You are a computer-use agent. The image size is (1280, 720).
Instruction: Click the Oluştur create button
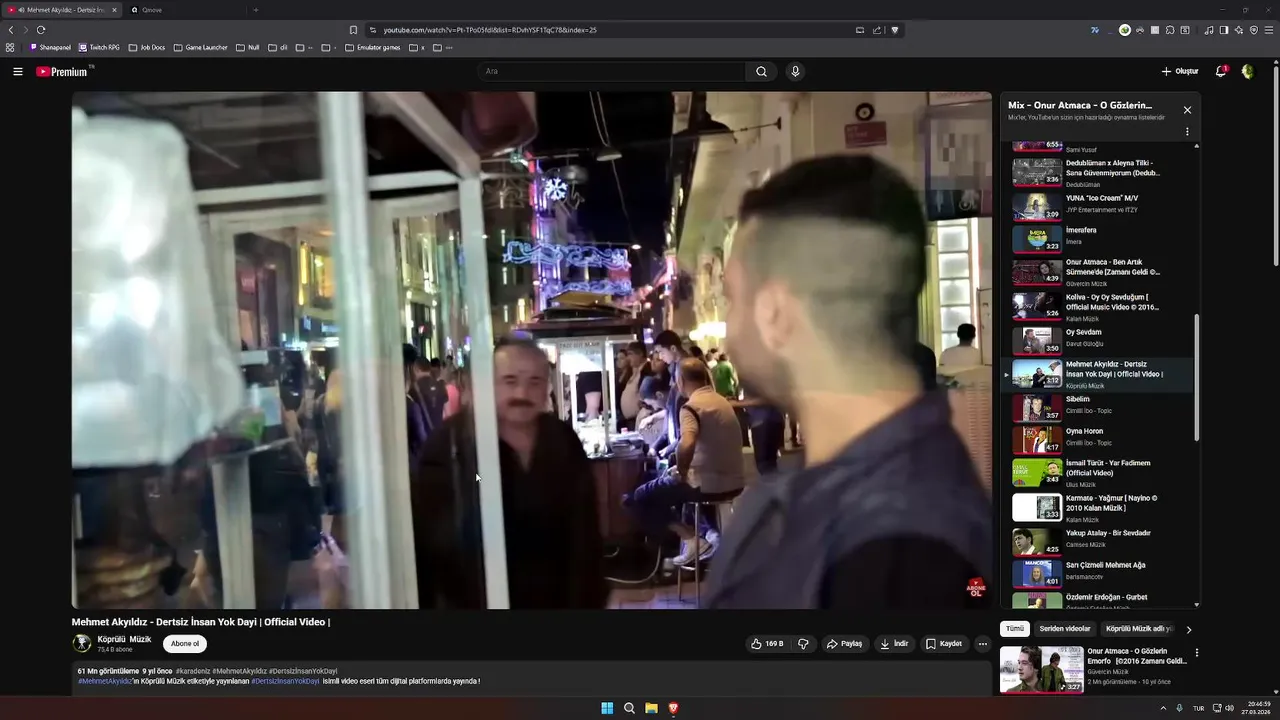(1180, 71)
